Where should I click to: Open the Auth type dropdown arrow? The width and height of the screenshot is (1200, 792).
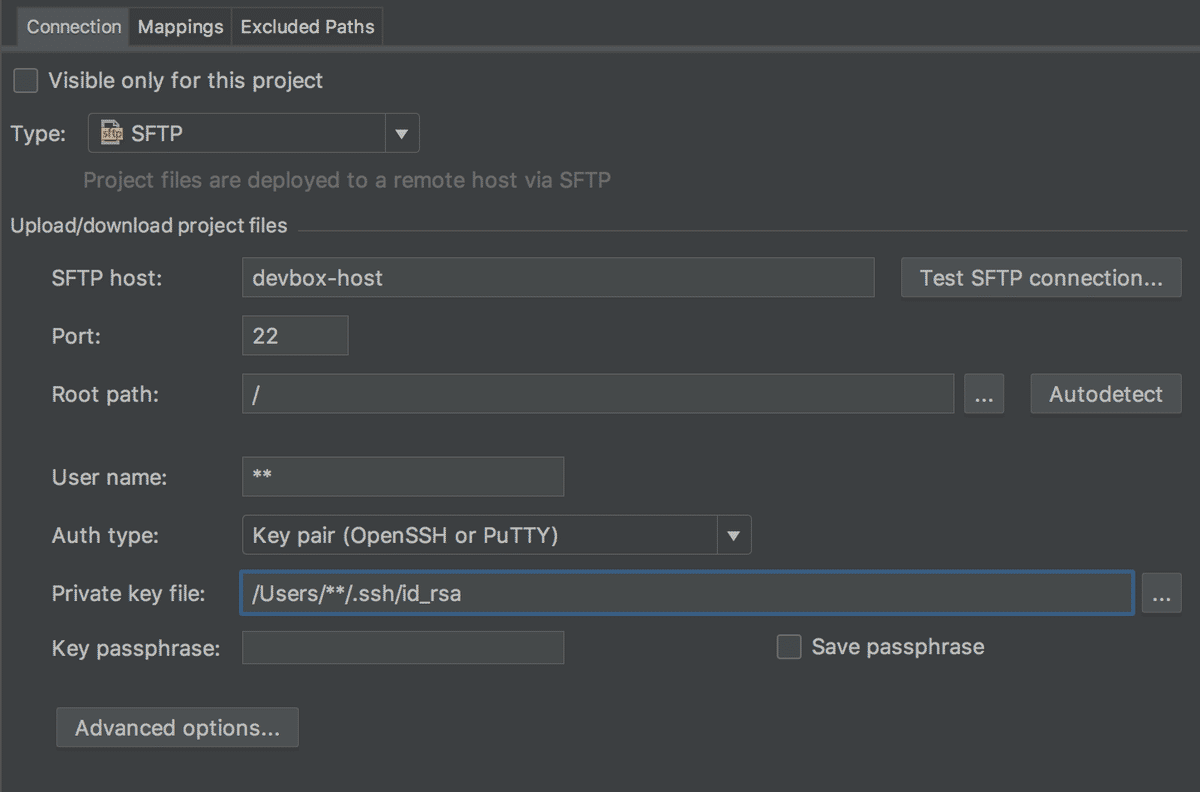click(x=733, y=536)
